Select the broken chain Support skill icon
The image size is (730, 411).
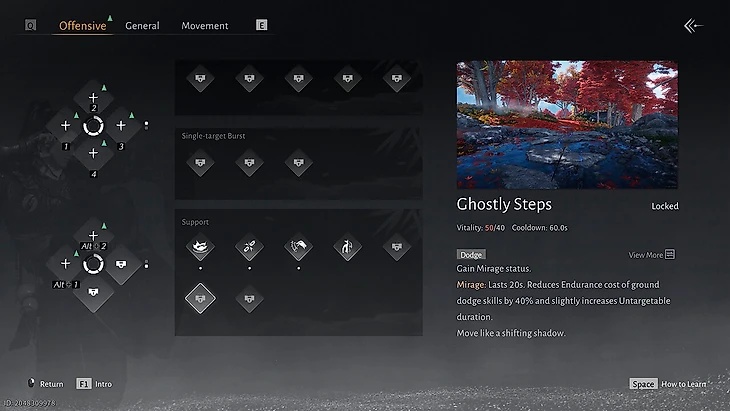(x=250, y=247)
